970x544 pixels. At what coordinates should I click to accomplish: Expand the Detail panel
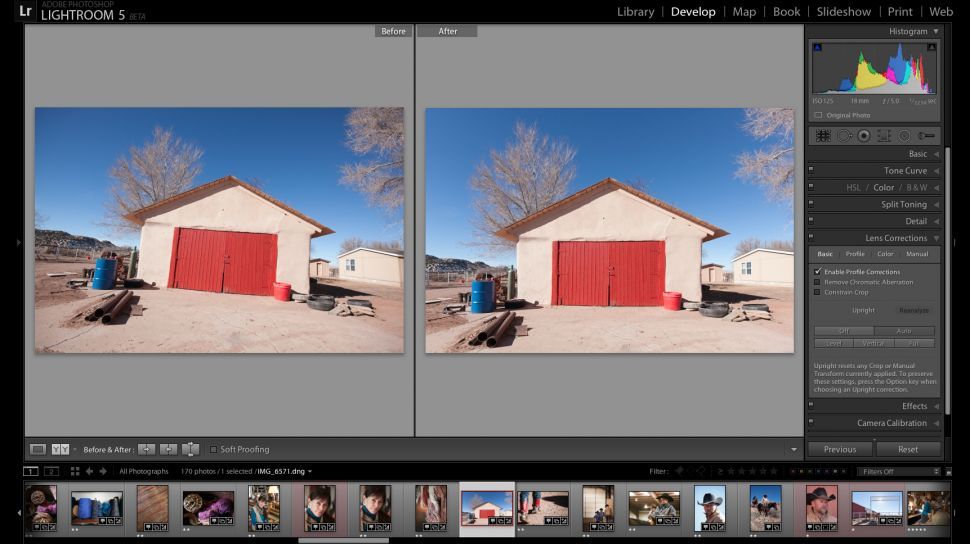tap(936, 221)
